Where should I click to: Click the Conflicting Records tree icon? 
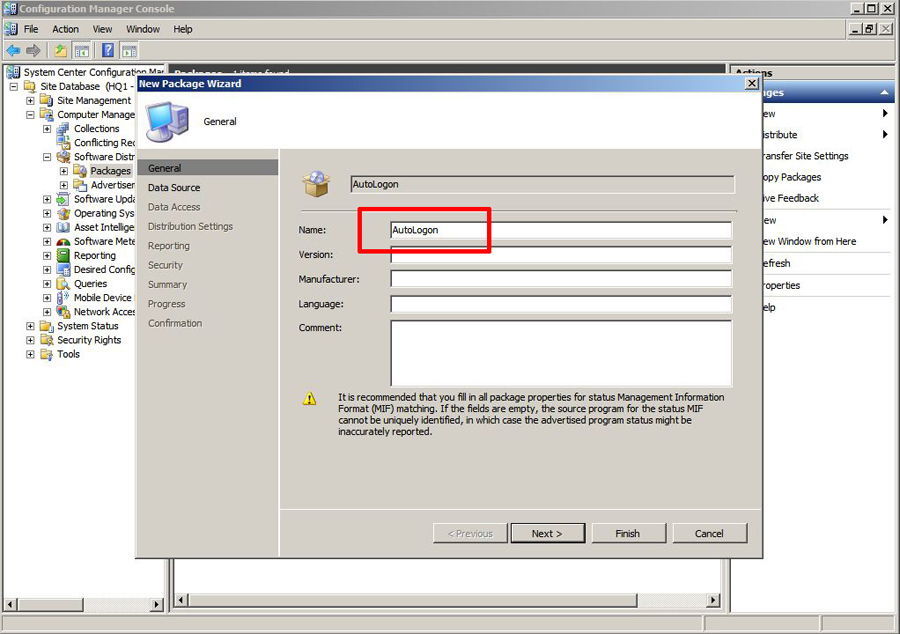point(63,142)
